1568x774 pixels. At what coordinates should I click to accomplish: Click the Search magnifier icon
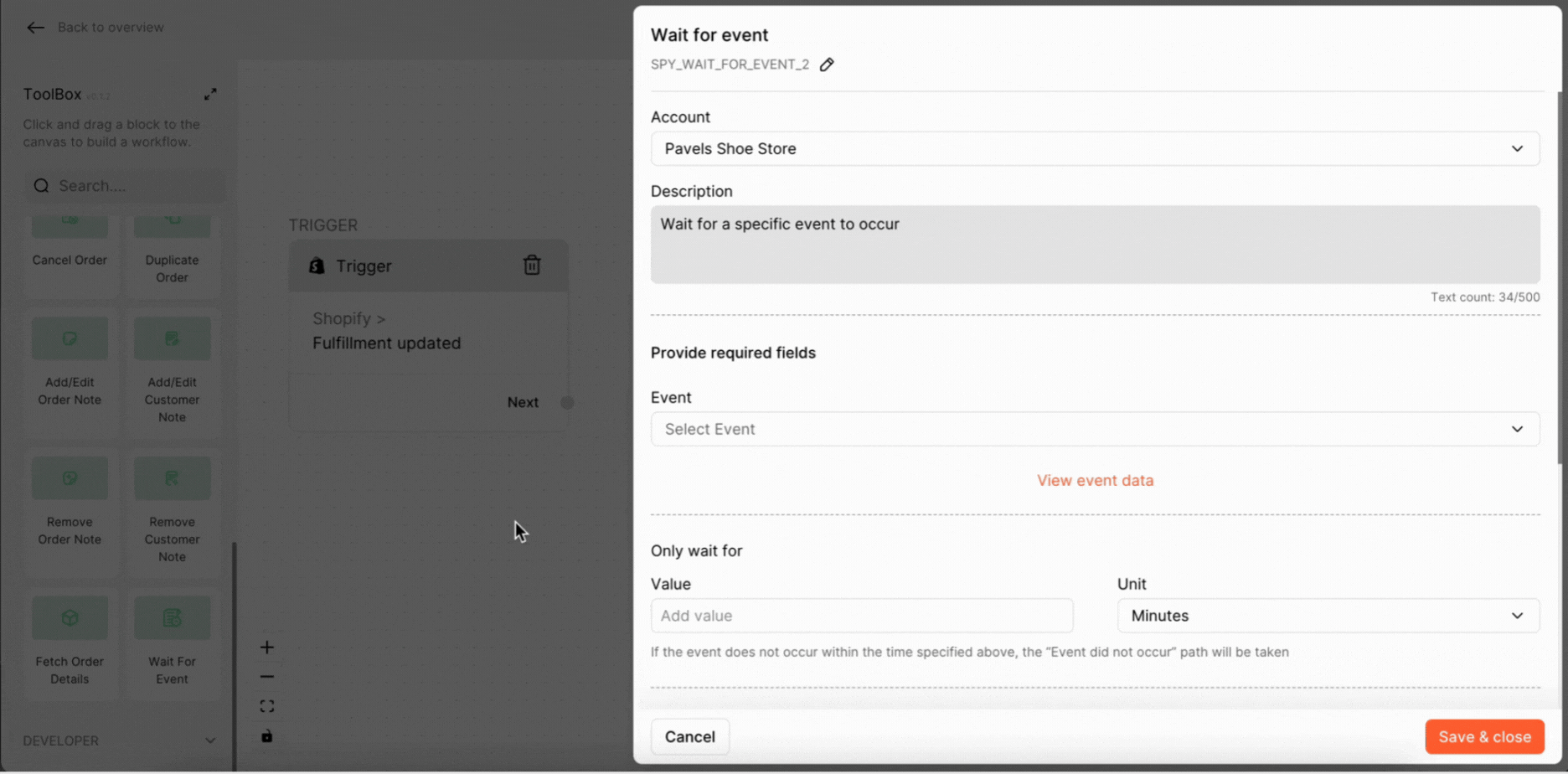tap(41, 186)
